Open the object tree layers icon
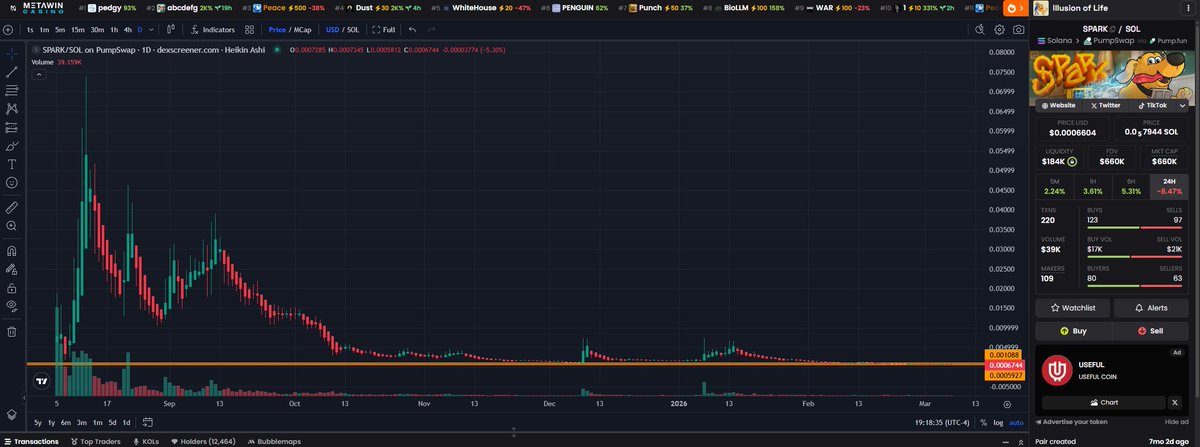 [12, 414]
